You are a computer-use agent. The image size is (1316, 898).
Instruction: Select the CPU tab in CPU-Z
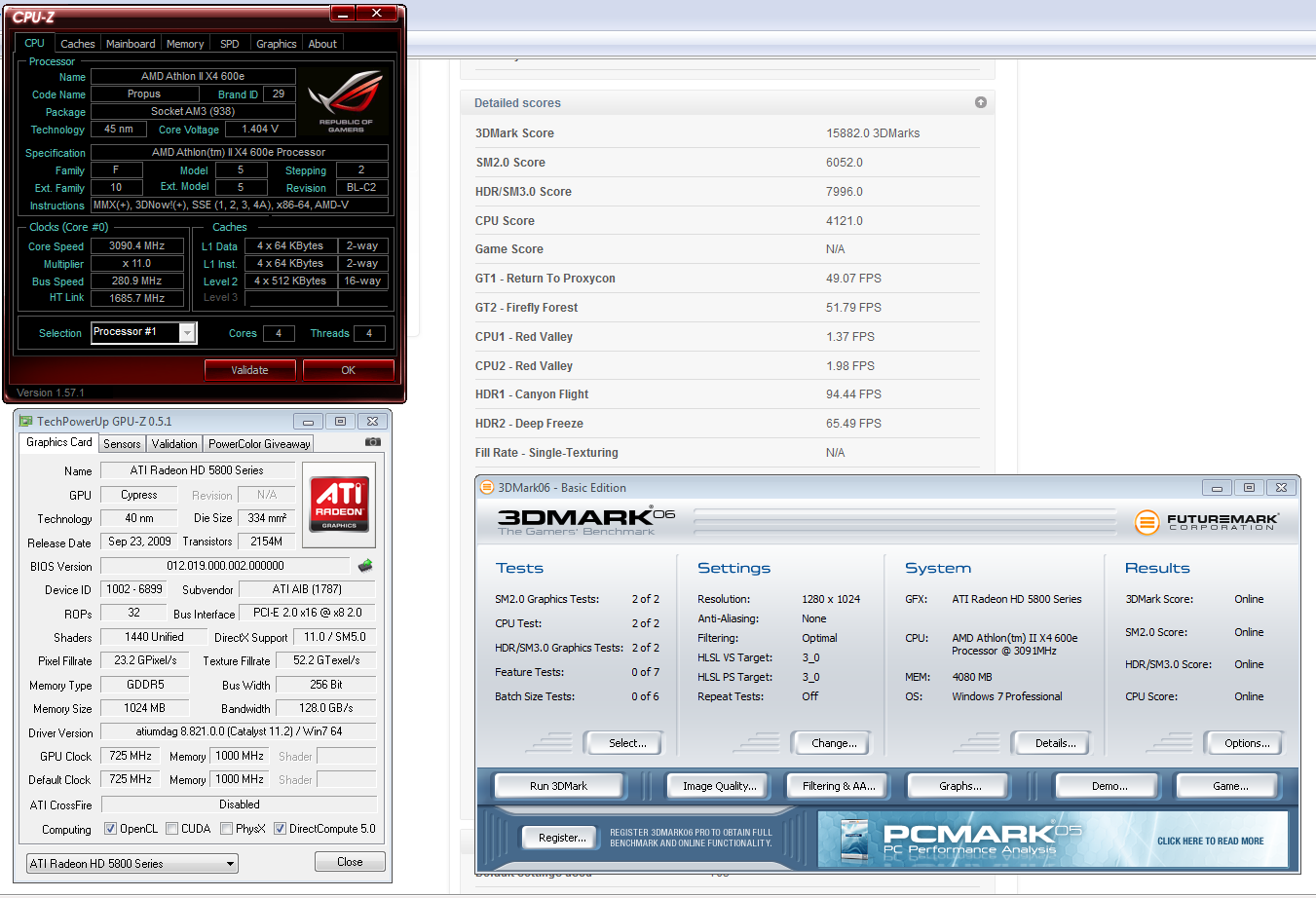34,43
